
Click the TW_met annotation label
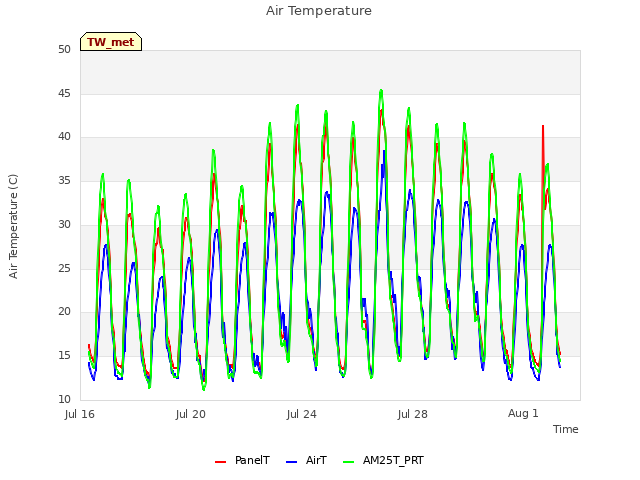click(x=111, y=42)
